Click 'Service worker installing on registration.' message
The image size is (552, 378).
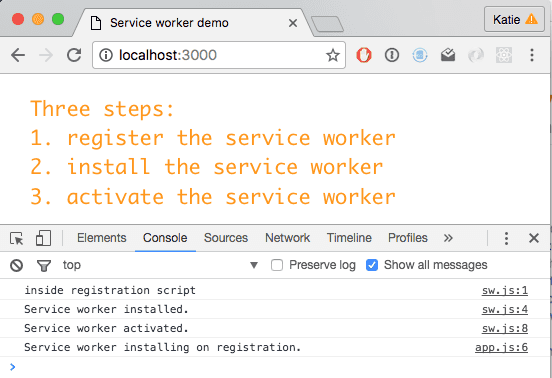click(x=163, y=347)
